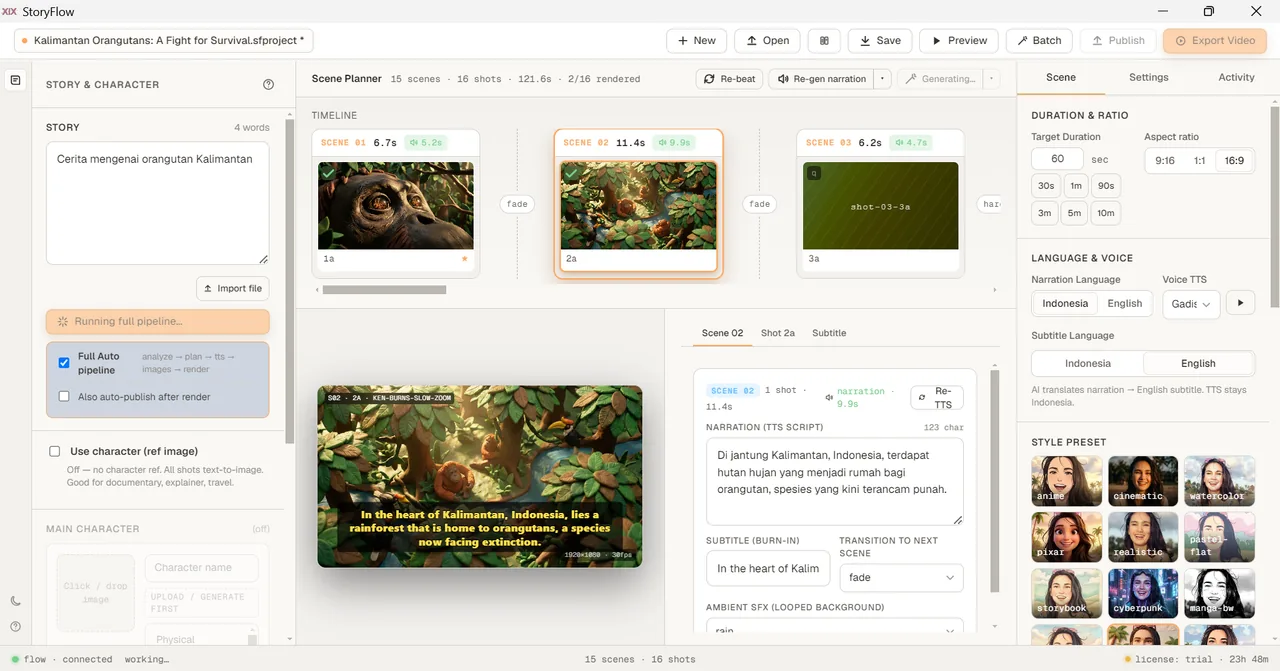Select the 90s duration preset
The image size is (1280, 671).
(1106, 186)
